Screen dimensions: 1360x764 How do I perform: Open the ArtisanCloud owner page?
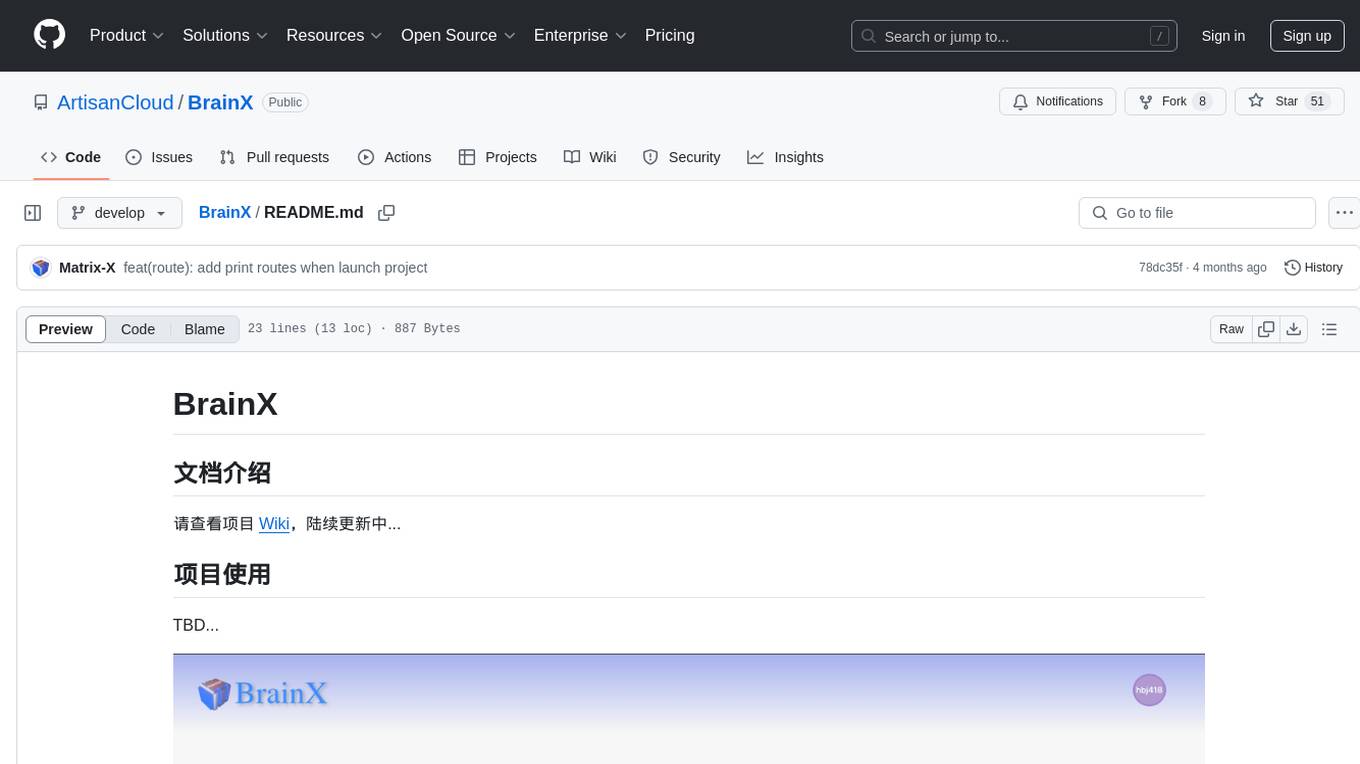point(115,102)
